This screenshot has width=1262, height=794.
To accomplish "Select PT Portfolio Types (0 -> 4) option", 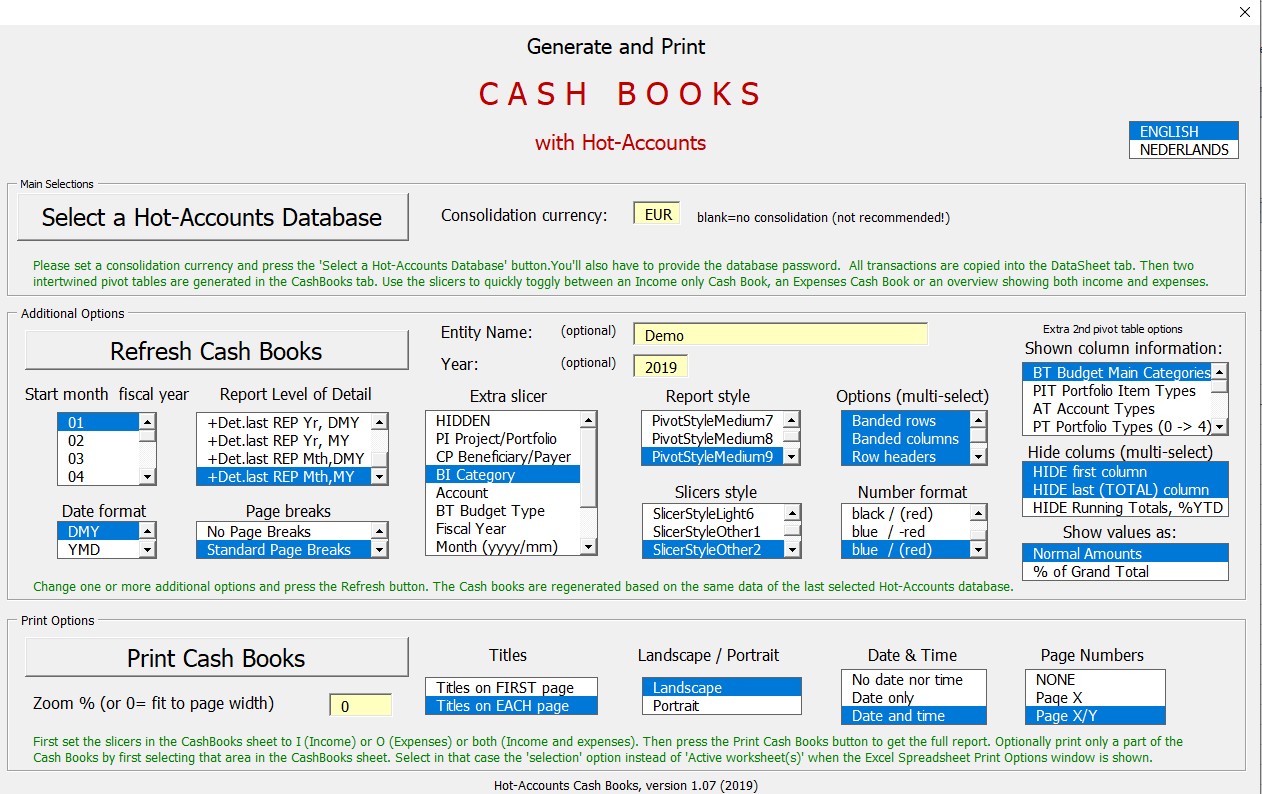I will [1116, 427].
